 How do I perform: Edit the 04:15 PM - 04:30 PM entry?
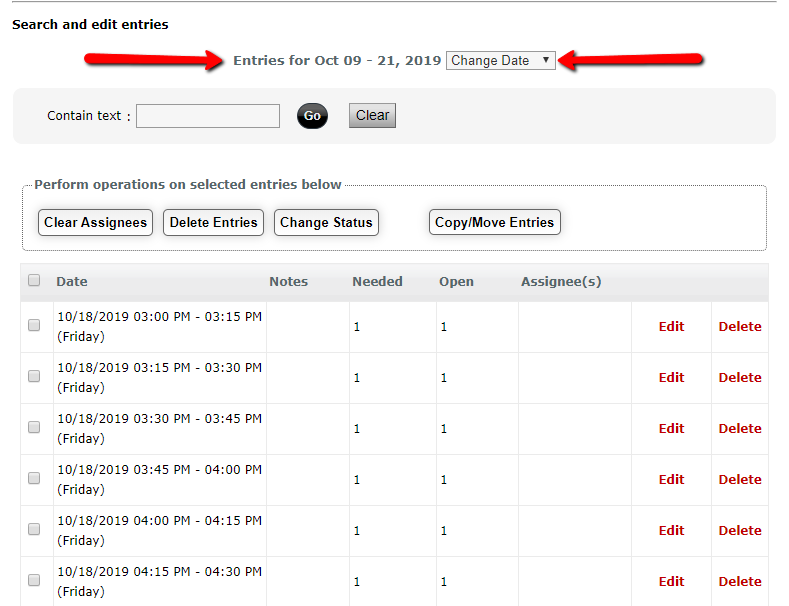(671, 581)
